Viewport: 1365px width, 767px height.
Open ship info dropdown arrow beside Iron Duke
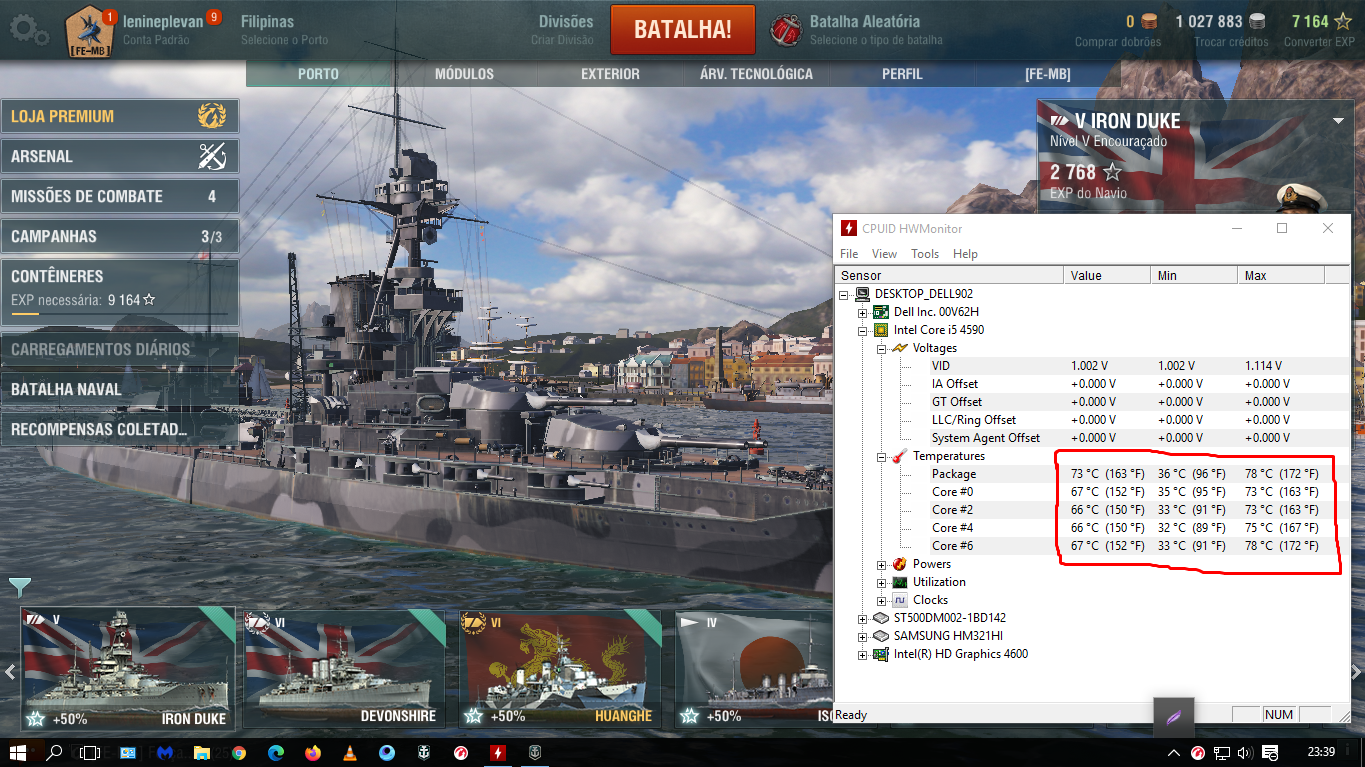pos(1338,121)
